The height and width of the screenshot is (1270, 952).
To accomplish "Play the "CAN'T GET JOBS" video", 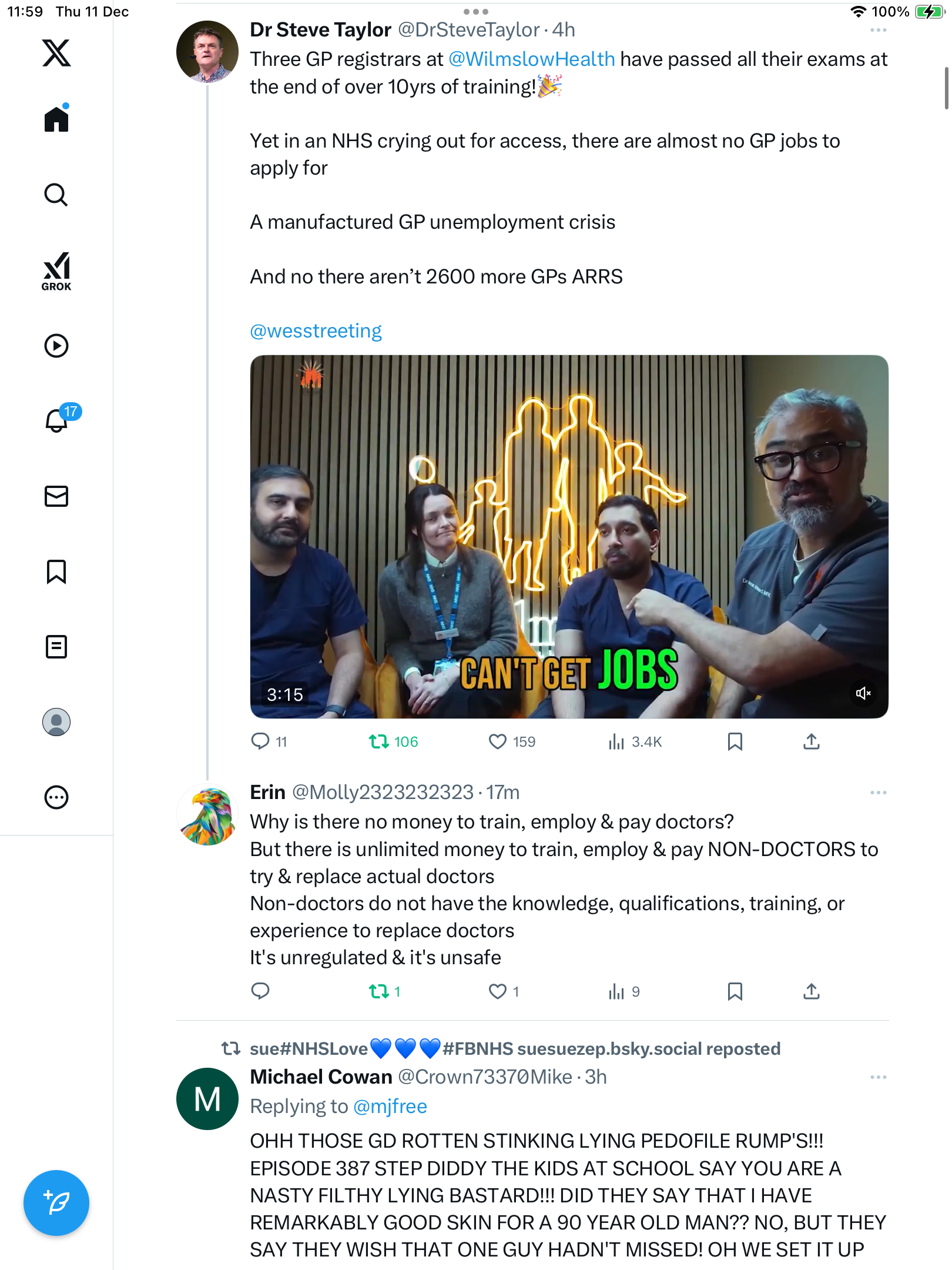I will 569,536.
